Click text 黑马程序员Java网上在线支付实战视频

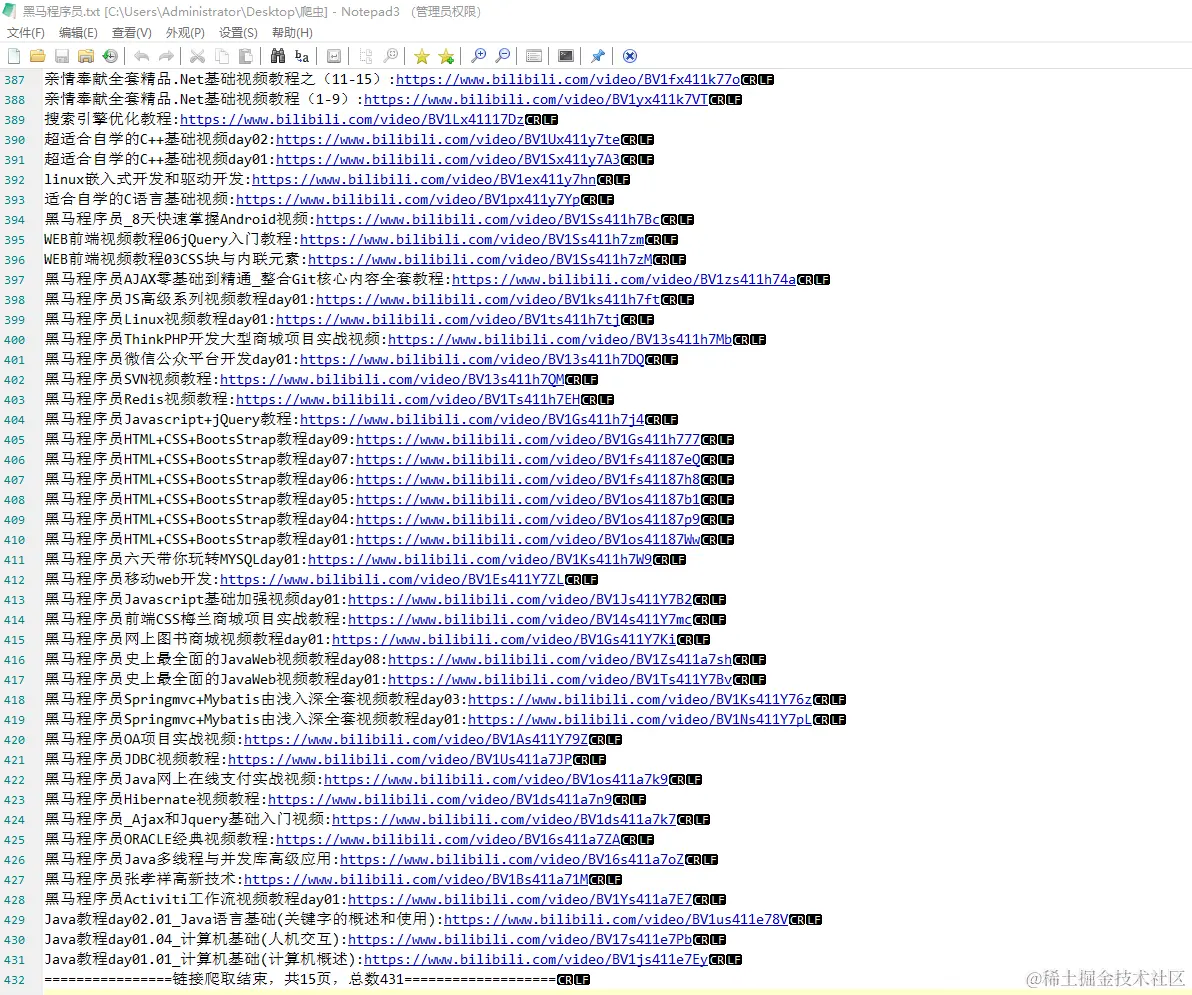tap(180, 779)
